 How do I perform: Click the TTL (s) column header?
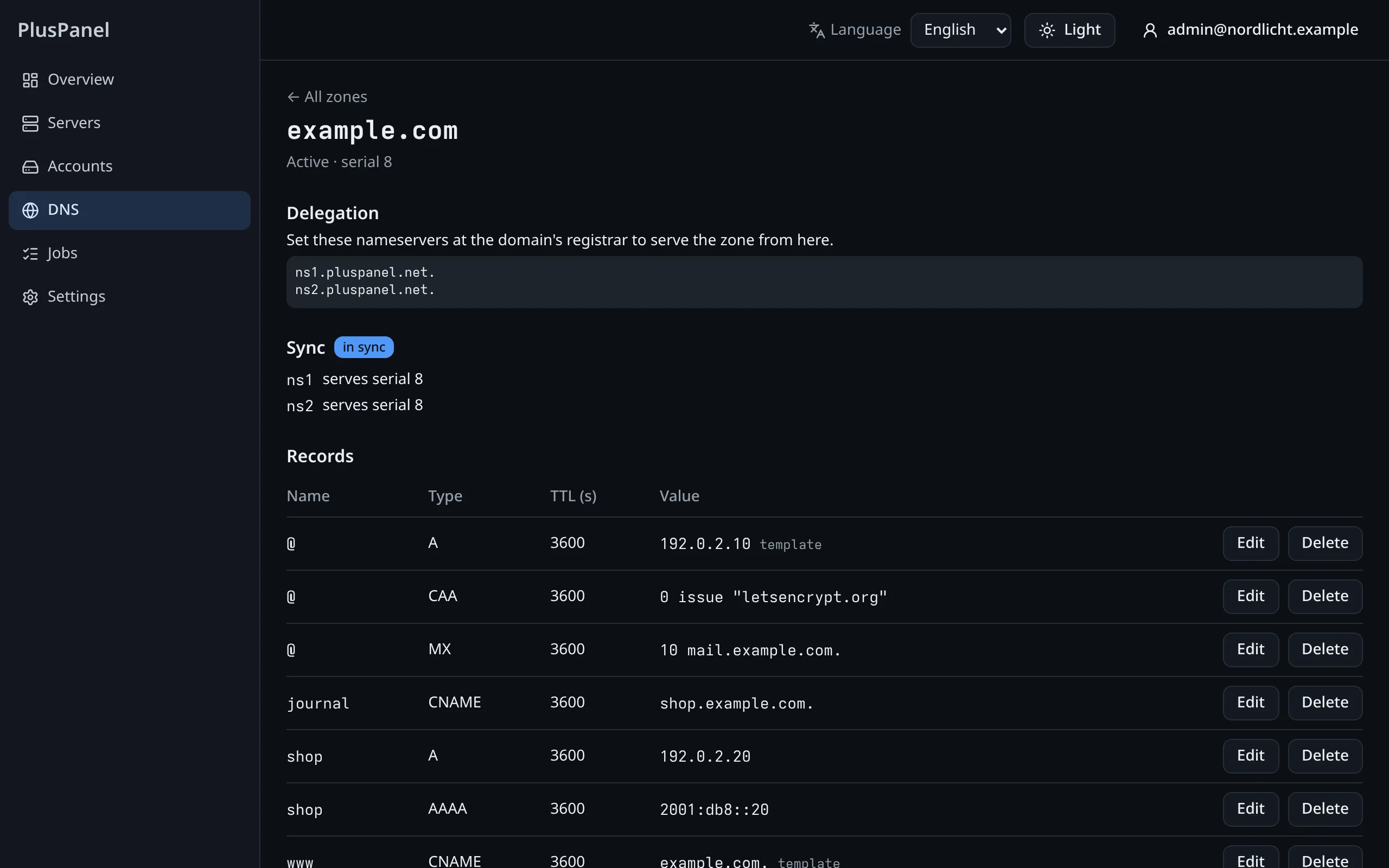click(x=573, y=496)
